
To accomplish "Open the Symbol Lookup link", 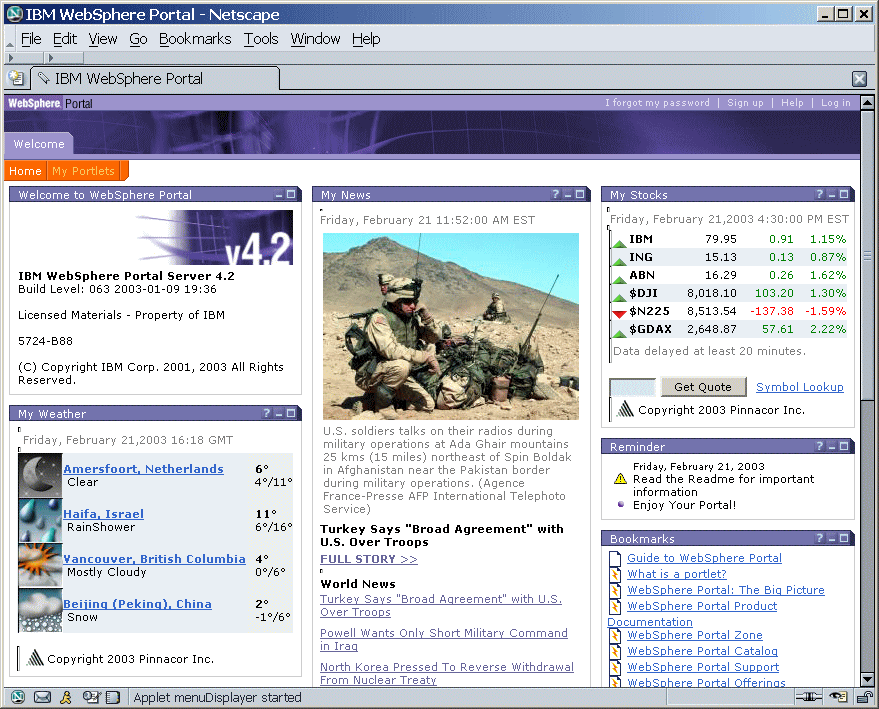I will point(799,387).
